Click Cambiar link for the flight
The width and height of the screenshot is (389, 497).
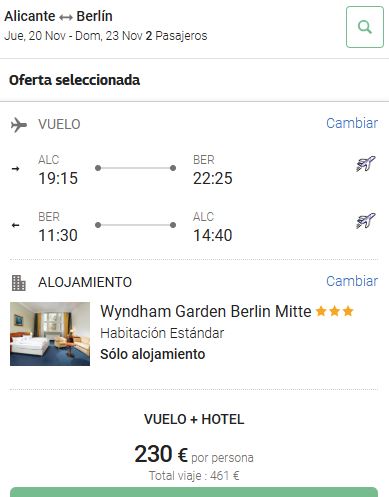[x=352, y=123]
